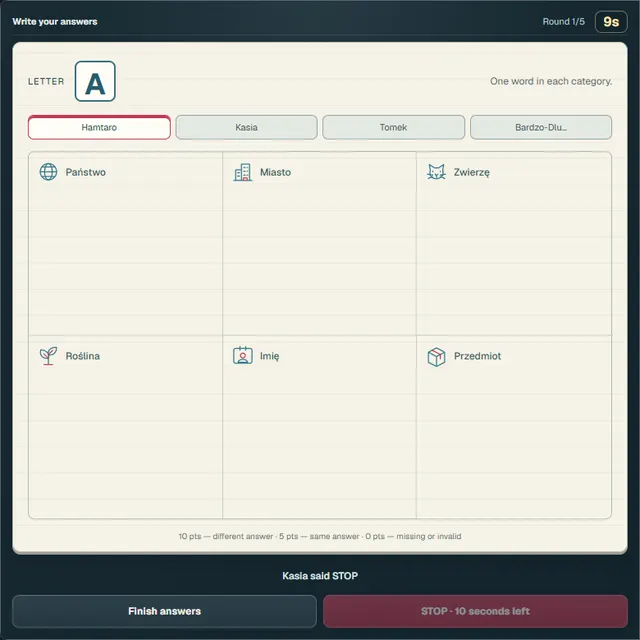Click the Państwo category label
The width and height of the screenshot is (640, 640).
tap(86, 172)
